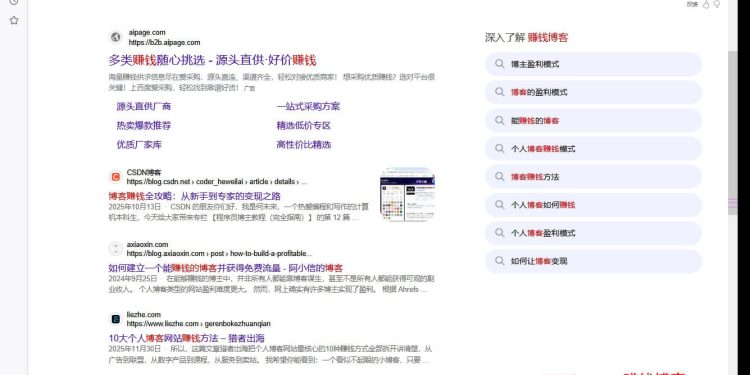Click the blog.axiaoxin.com breadcrumb URL

(219, 254)
